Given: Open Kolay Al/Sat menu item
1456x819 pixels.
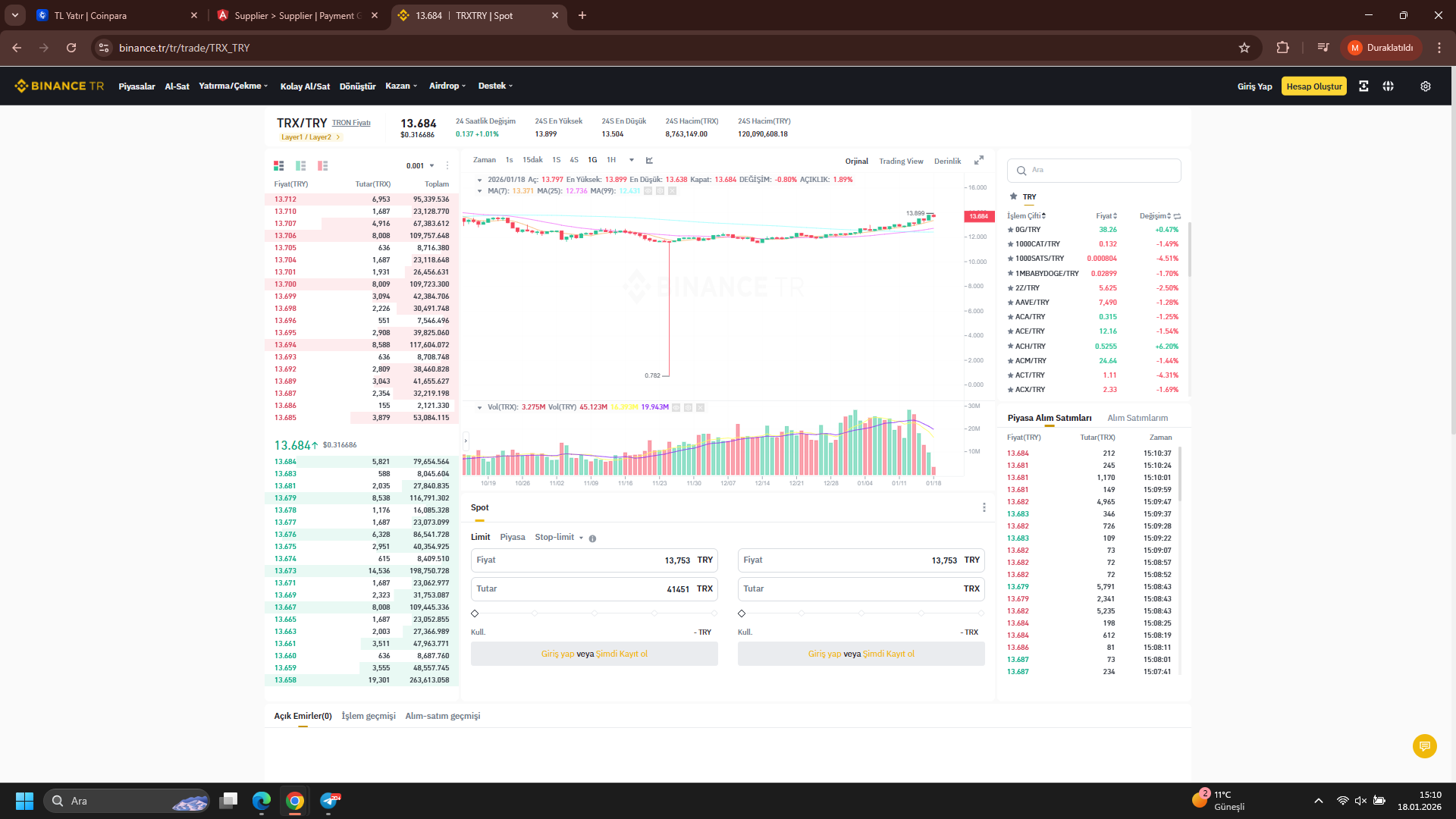Looking at the screenshot, I should [305, 86].
